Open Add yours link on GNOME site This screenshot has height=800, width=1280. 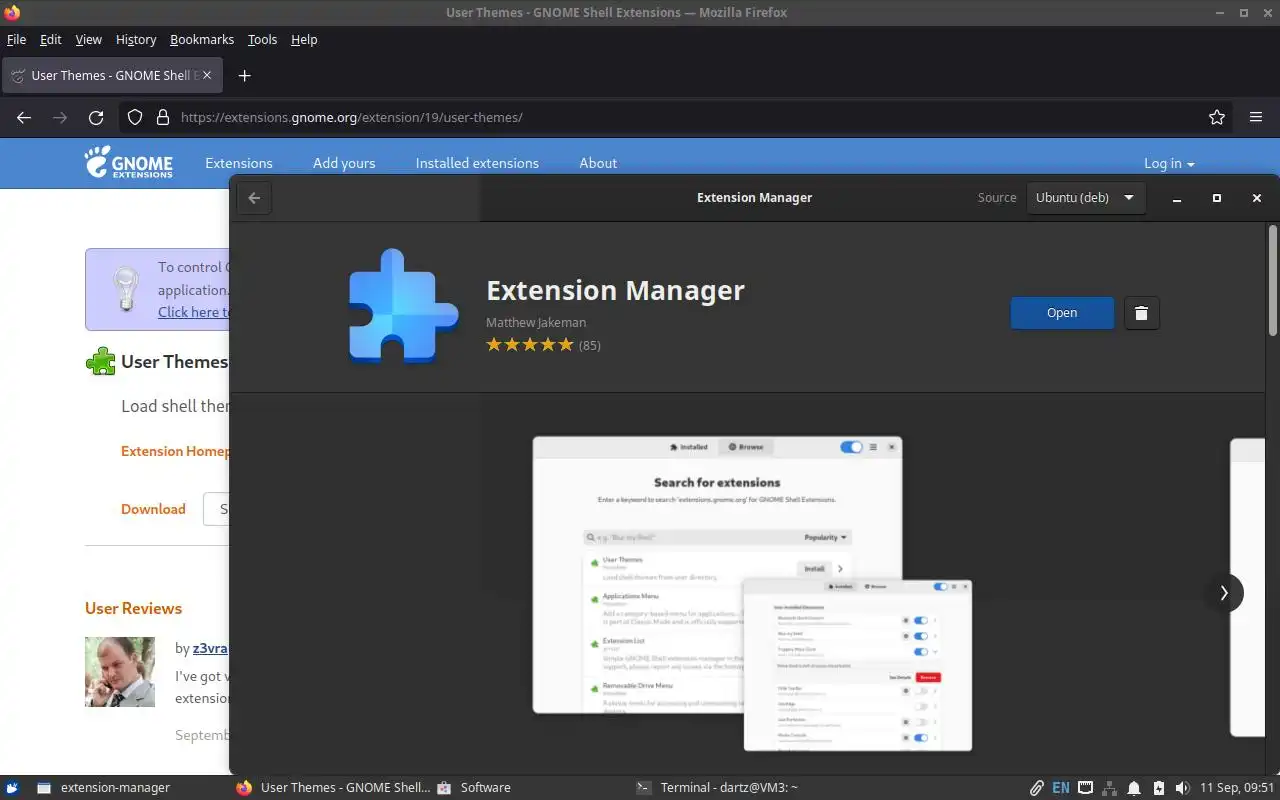(x=344, y=163)
